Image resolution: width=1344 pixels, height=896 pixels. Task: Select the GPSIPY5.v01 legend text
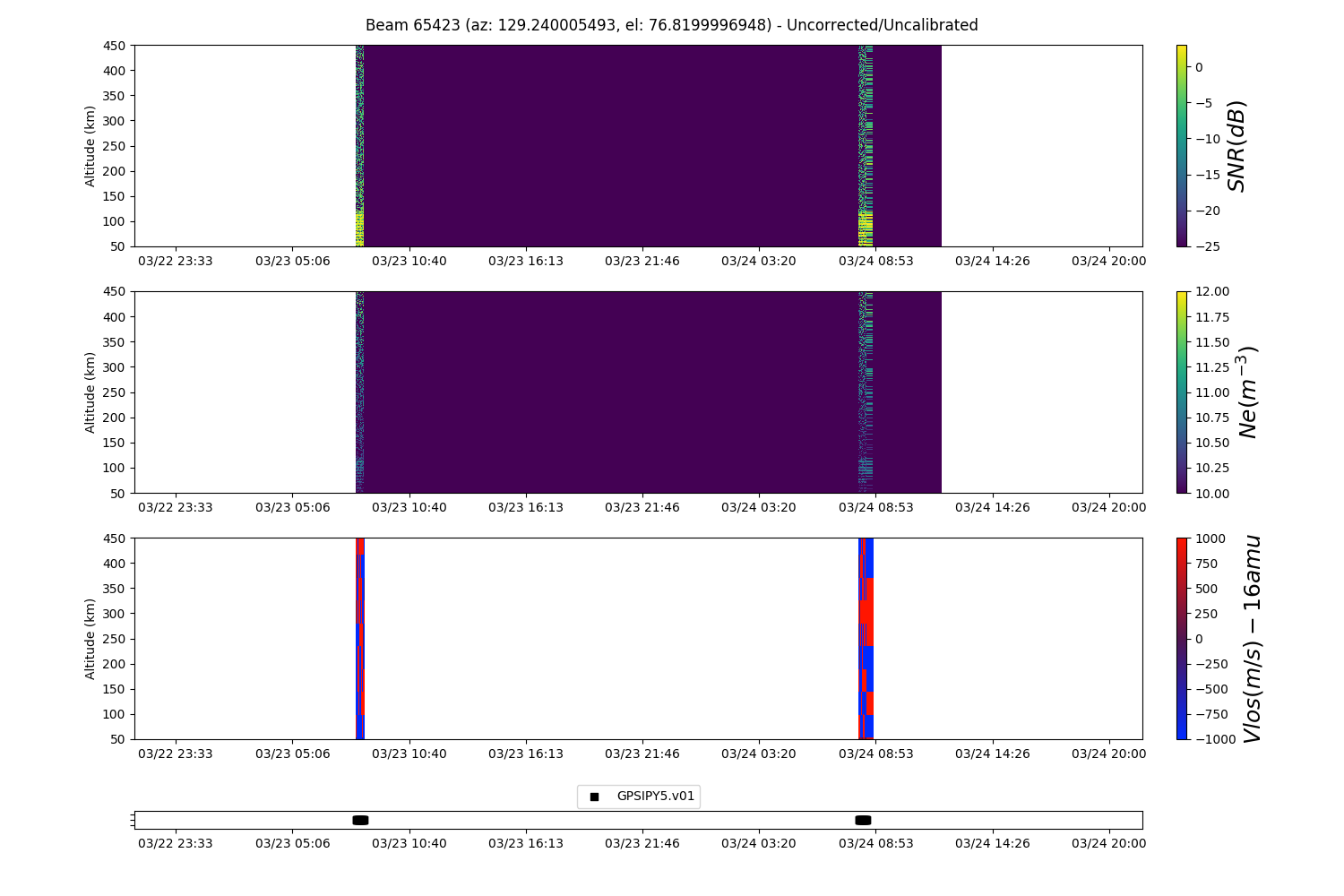[x=655, y=796]
